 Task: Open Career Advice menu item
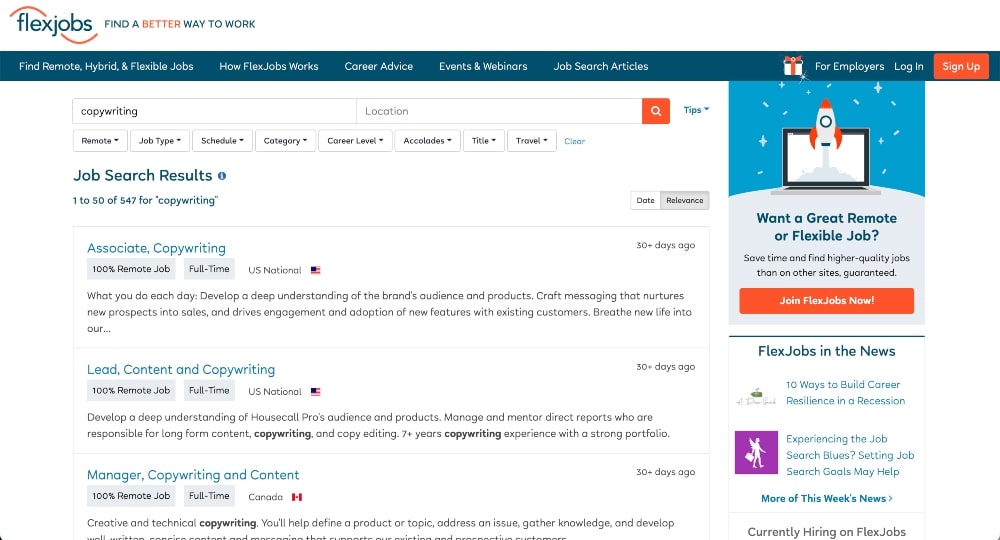pyautogui.click(x=379, y=66)
